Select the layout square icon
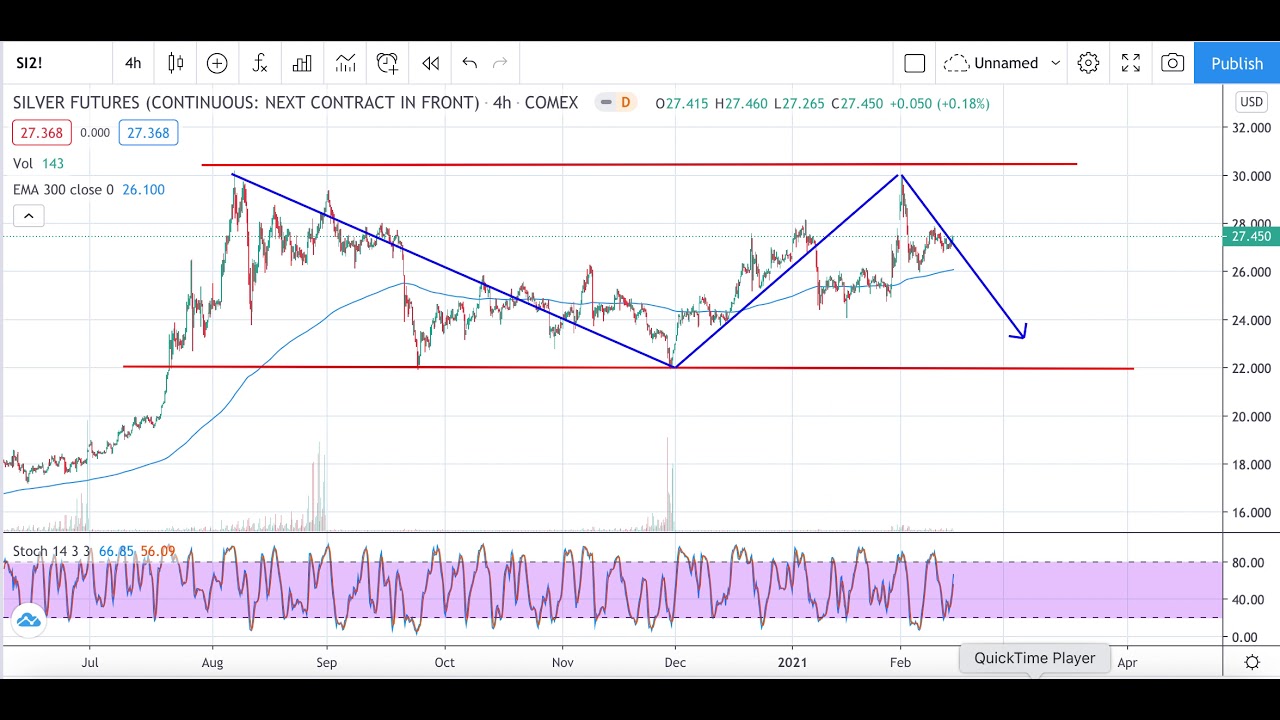Screen dimensions: 1280x720 click(x=915, y=63)
